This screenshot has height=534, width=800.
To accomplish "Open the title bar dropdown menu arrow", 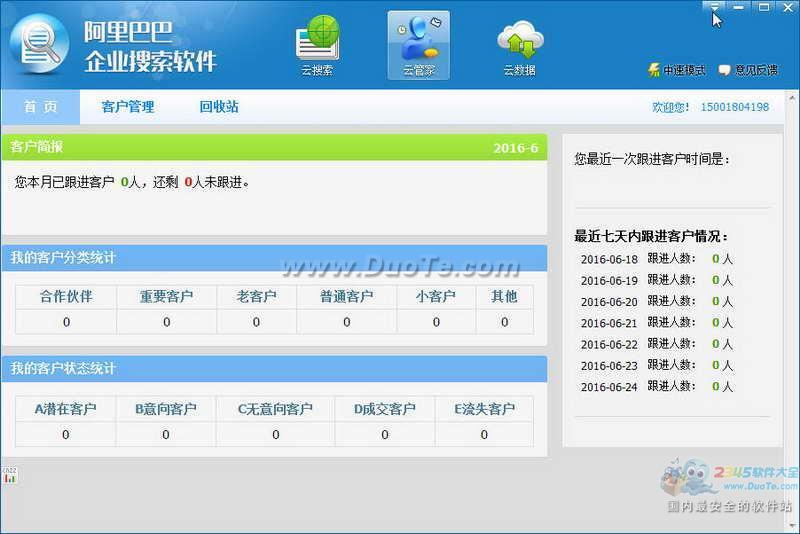I will [714, 8].
